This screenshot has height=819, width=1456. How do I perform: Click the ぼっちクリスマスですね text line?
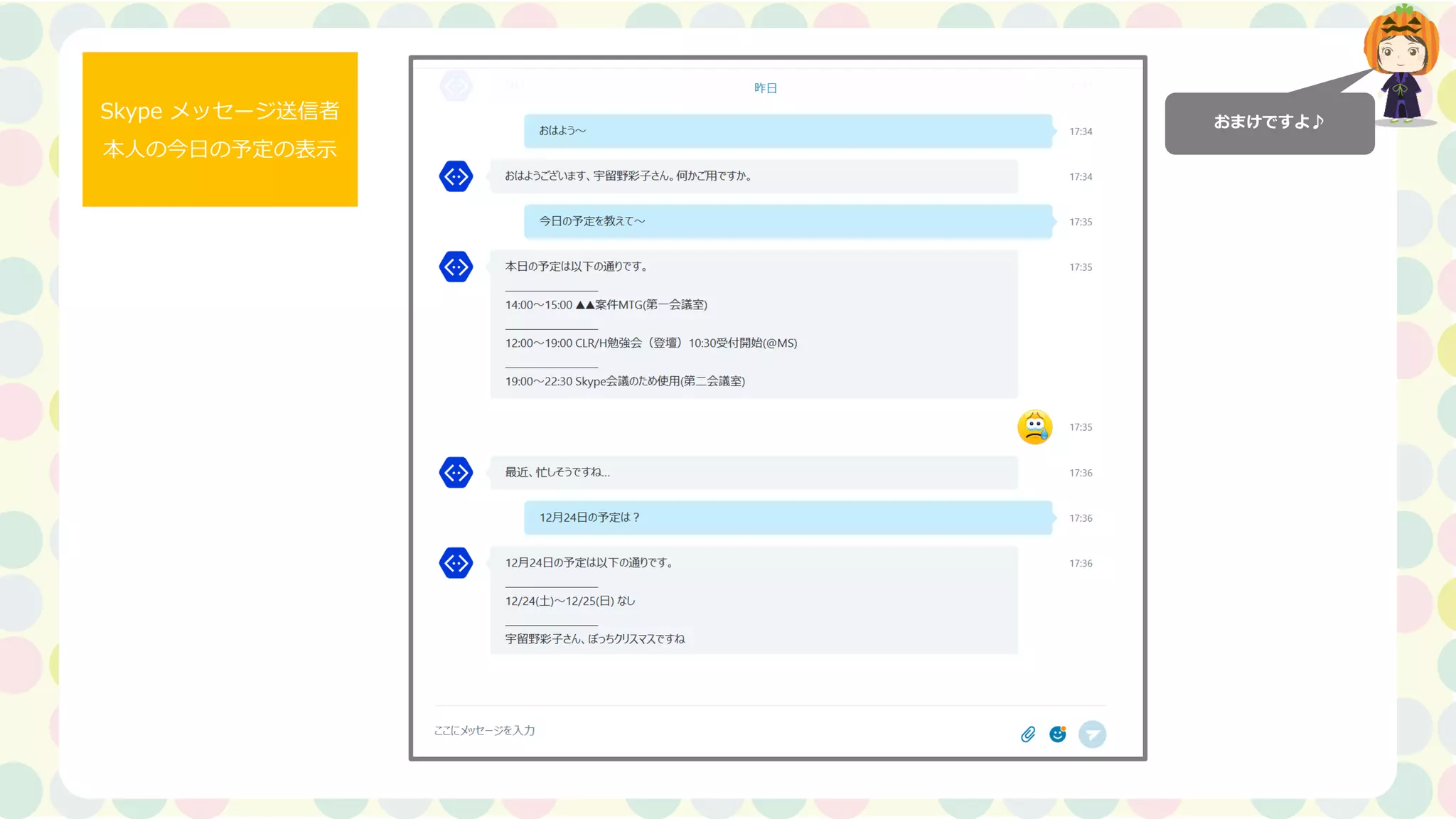pyautogui.click(x=595, y=639)
